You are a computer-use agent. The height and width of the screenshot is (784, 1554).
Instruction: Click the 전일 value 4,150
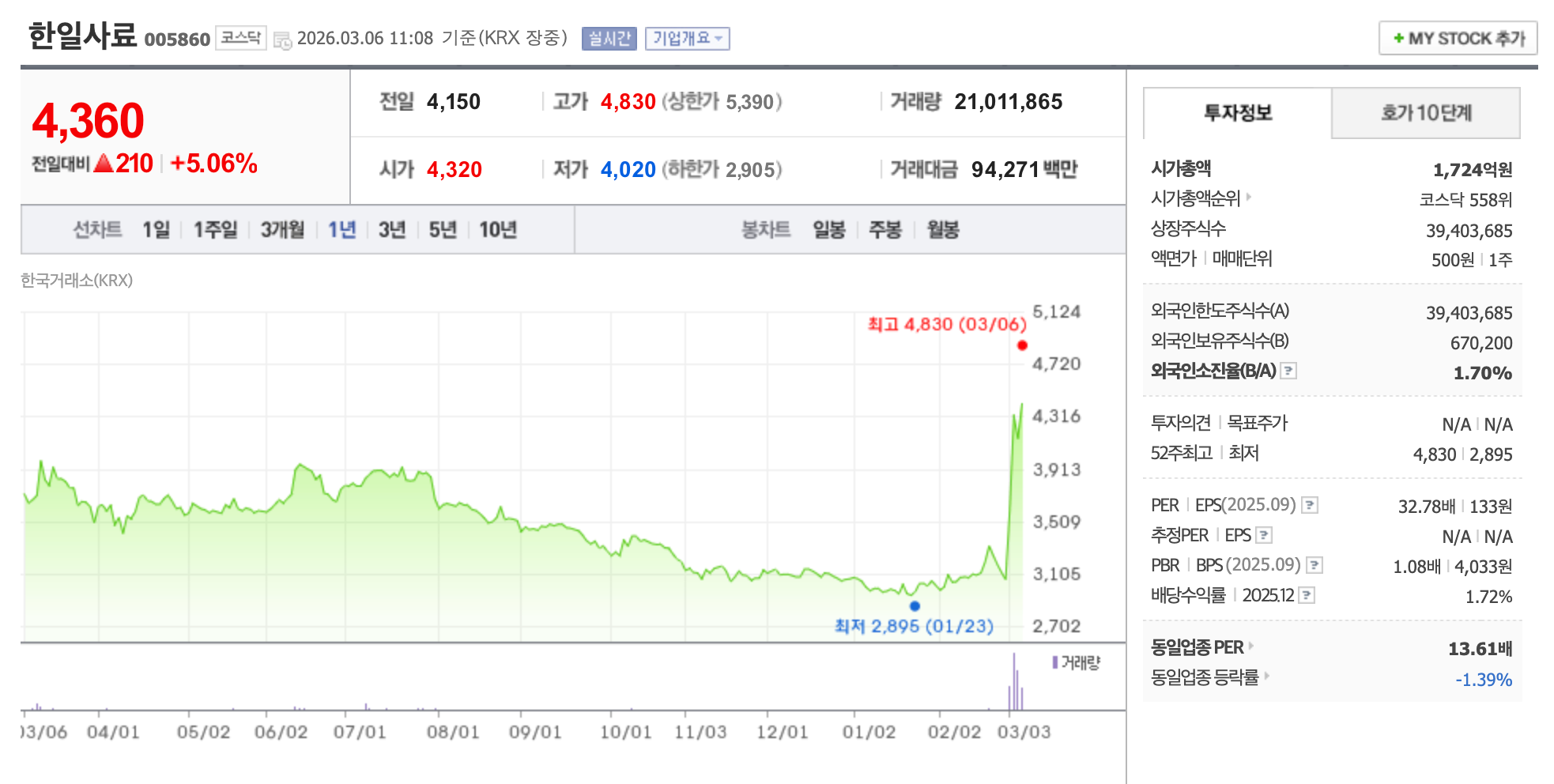454,102
